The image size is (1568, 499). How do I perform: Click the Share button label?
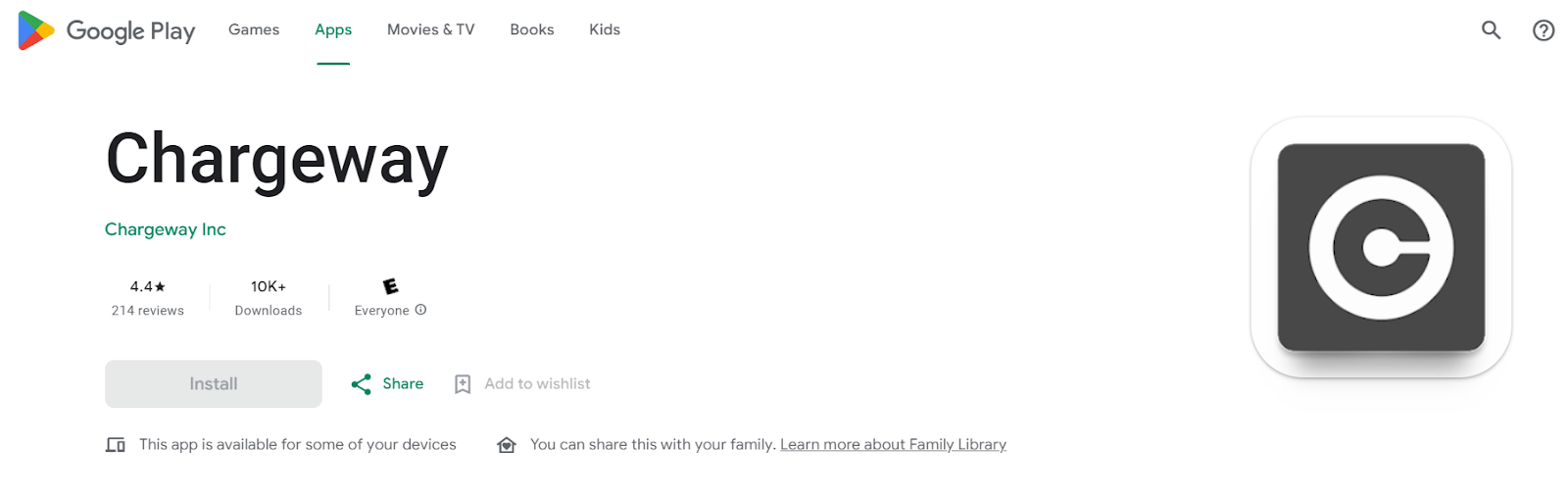pos(403,384)
